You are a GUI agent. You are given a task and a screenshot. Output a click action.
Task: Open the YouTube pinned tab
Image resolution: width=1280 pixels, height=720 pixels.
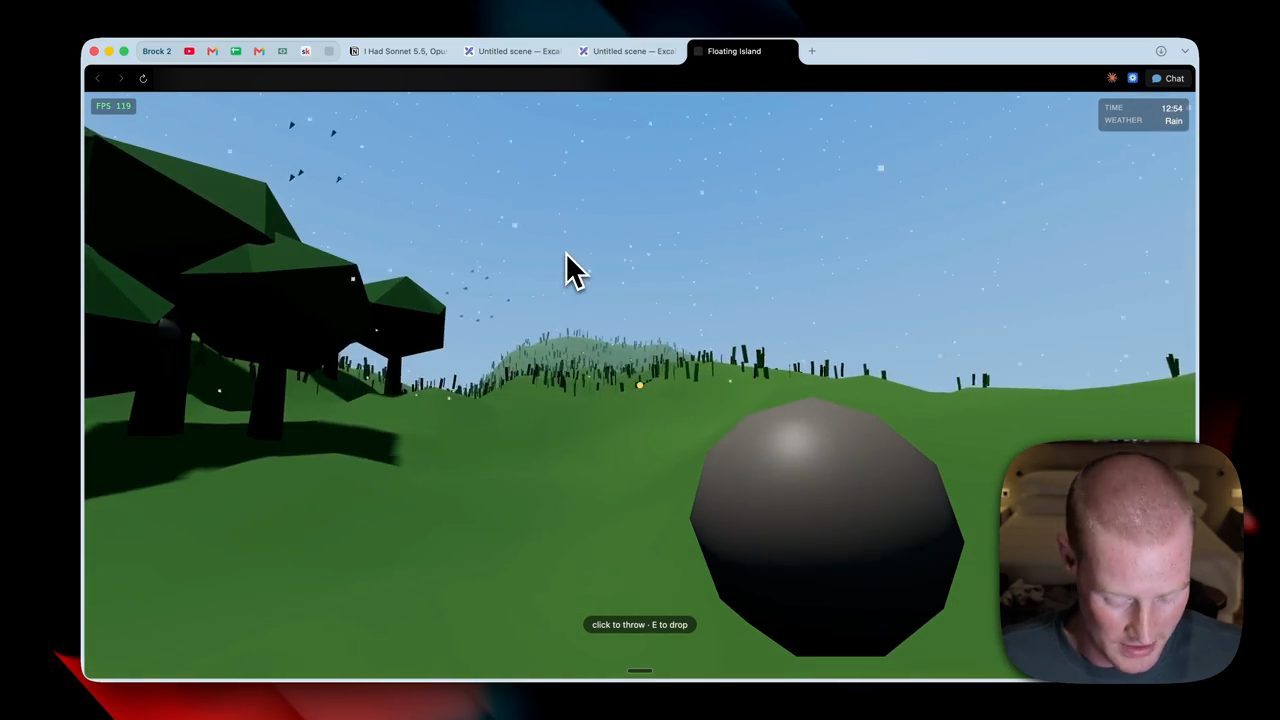tap(189, 51)
